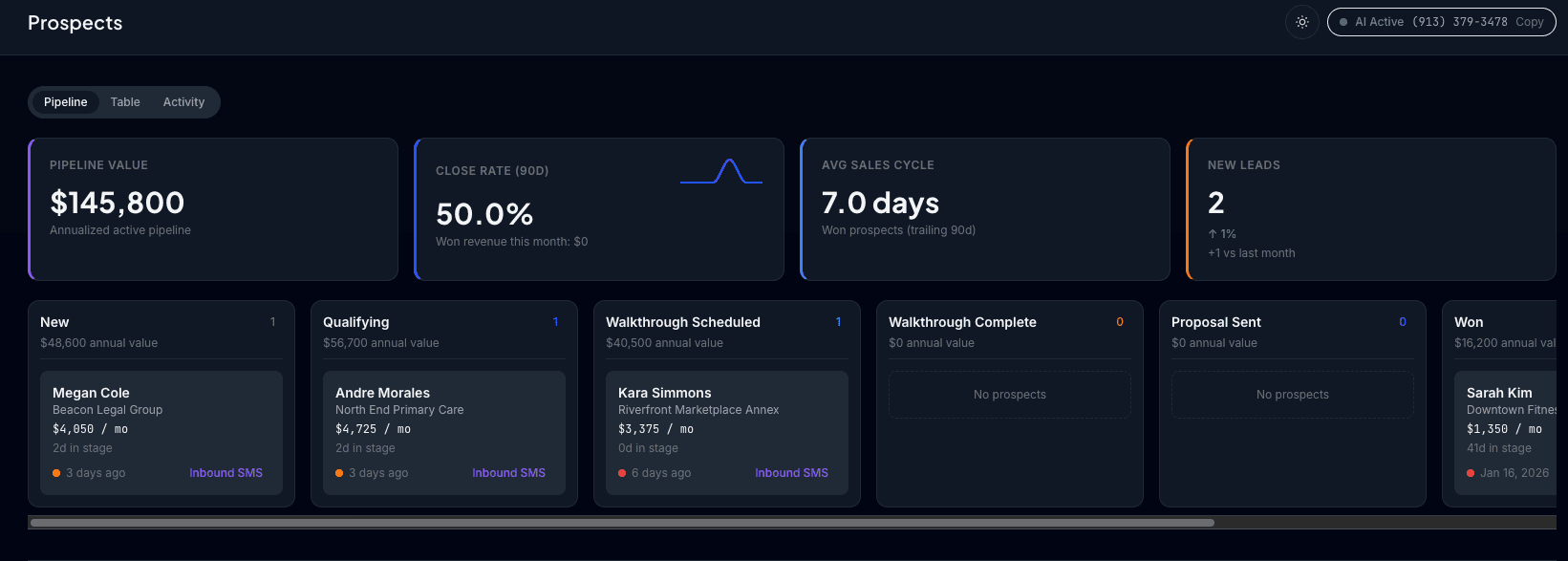Click Riverfront Marketplace Annex company name

click(x=698, y=410)
